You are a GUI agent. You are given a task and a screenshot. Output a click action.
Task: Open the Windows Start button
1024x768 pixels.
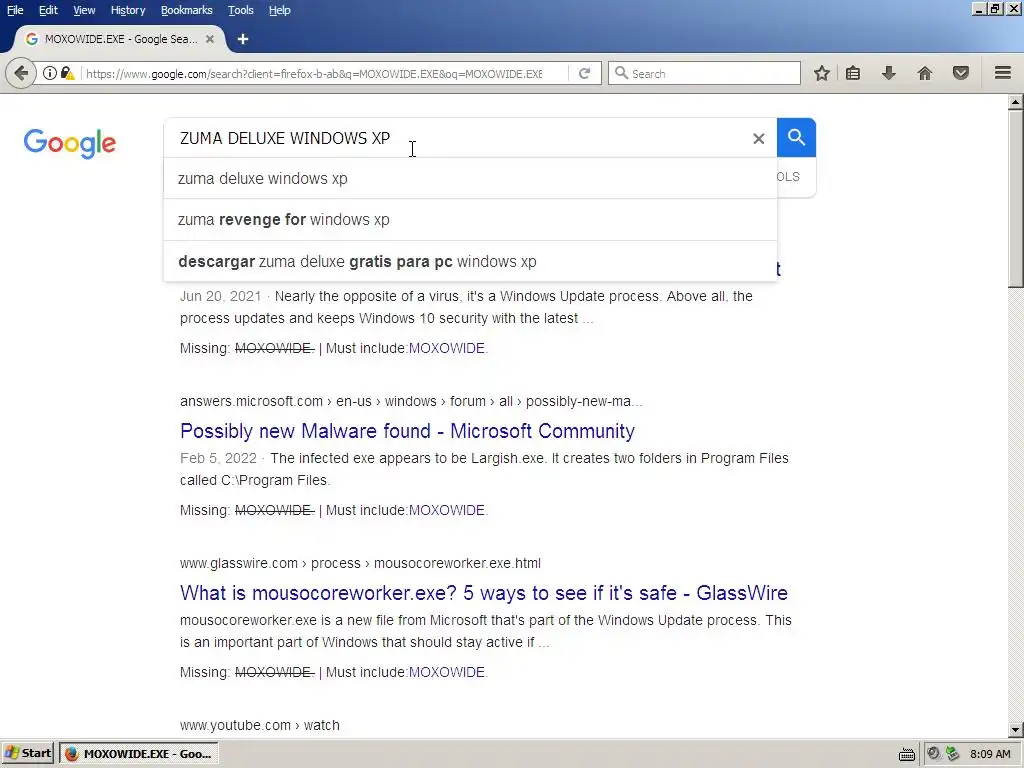tap(29, 754)
